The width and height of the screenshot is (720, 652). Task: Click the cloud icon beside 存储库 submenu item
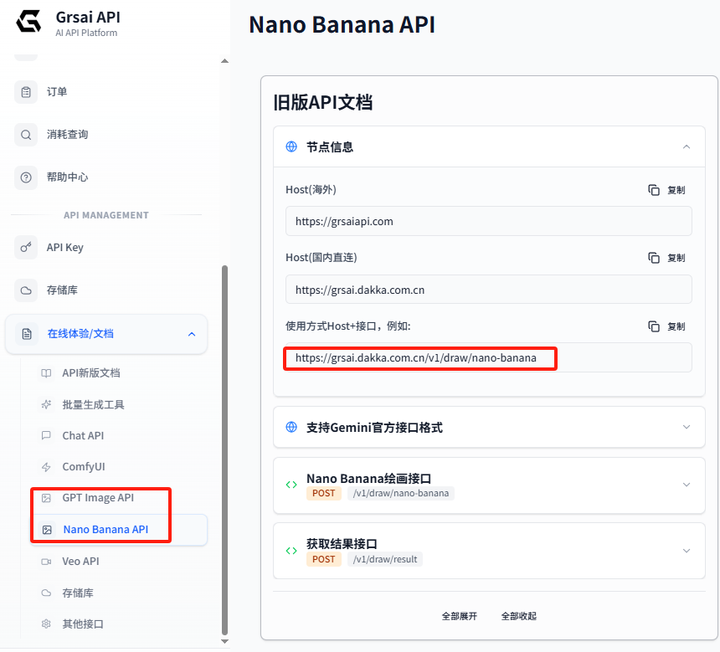[x=46, y=593]
